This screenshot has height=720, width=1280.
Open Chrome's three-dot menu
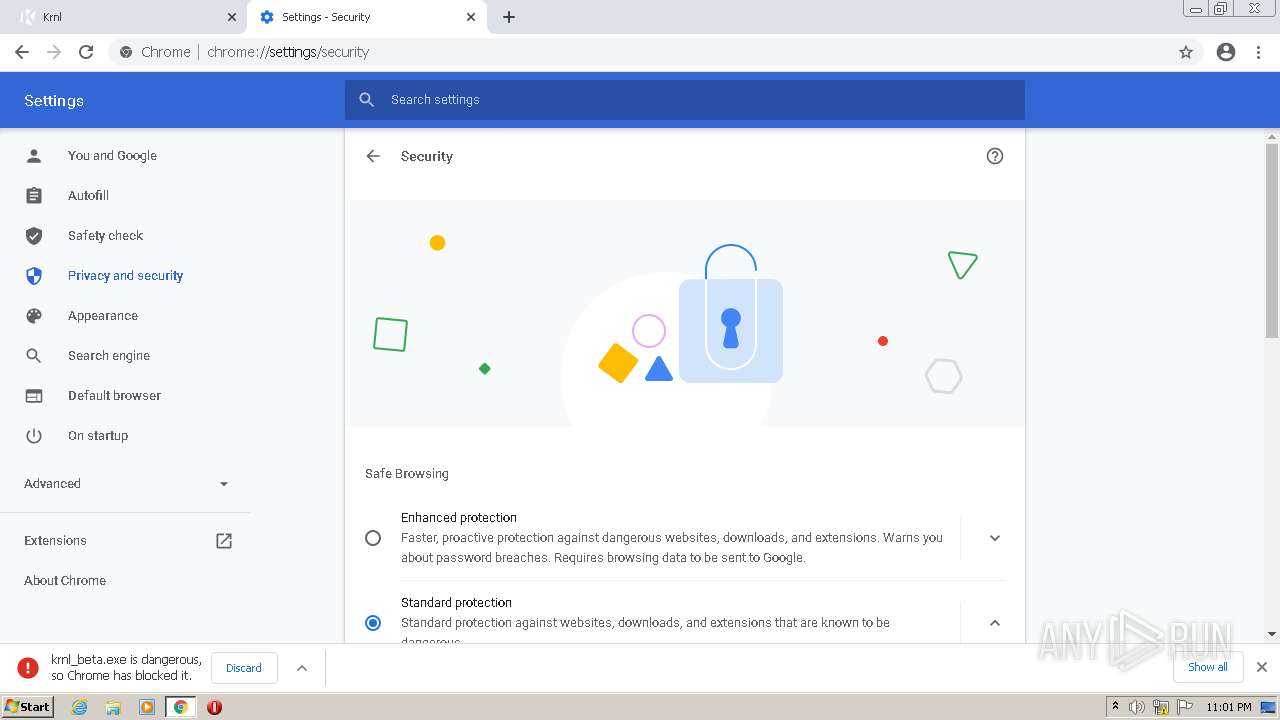click(1259, 52)
